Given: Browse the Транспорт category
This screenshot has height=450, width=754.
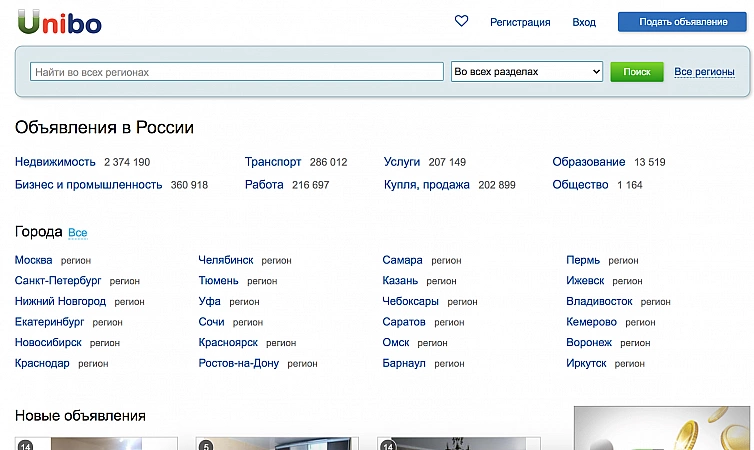Looking at the screenshot, I should point(273,162).
